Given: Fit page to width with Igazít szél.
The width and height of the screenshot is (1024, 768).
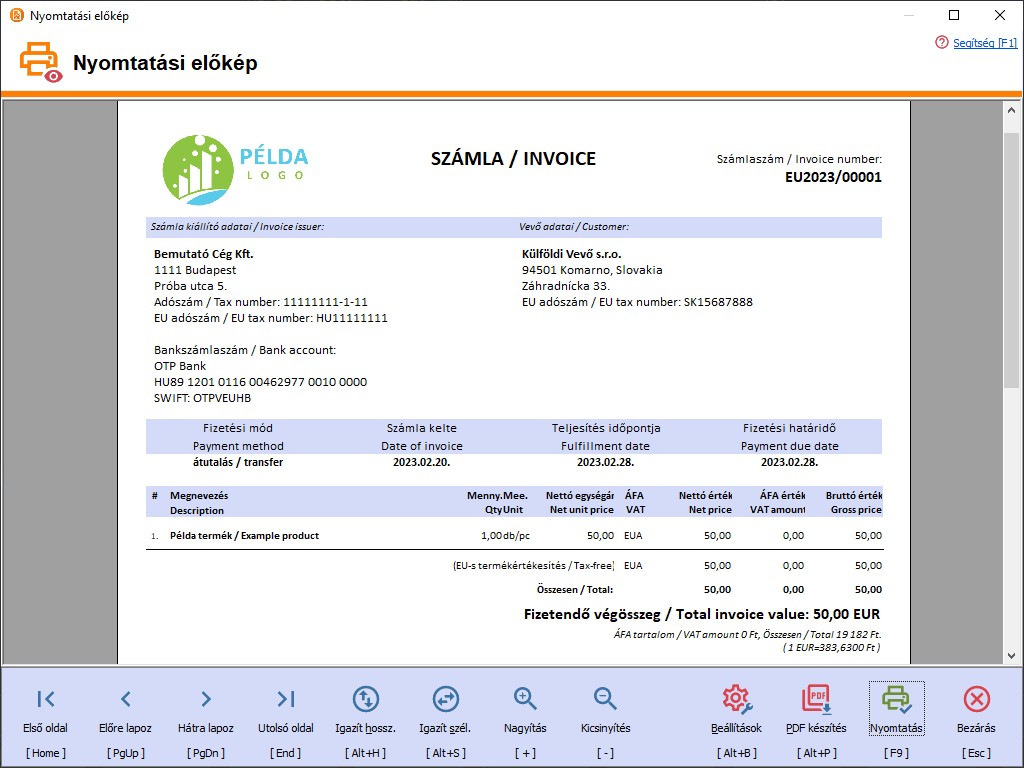Looking at the screenshot, I should pos(445,699).
